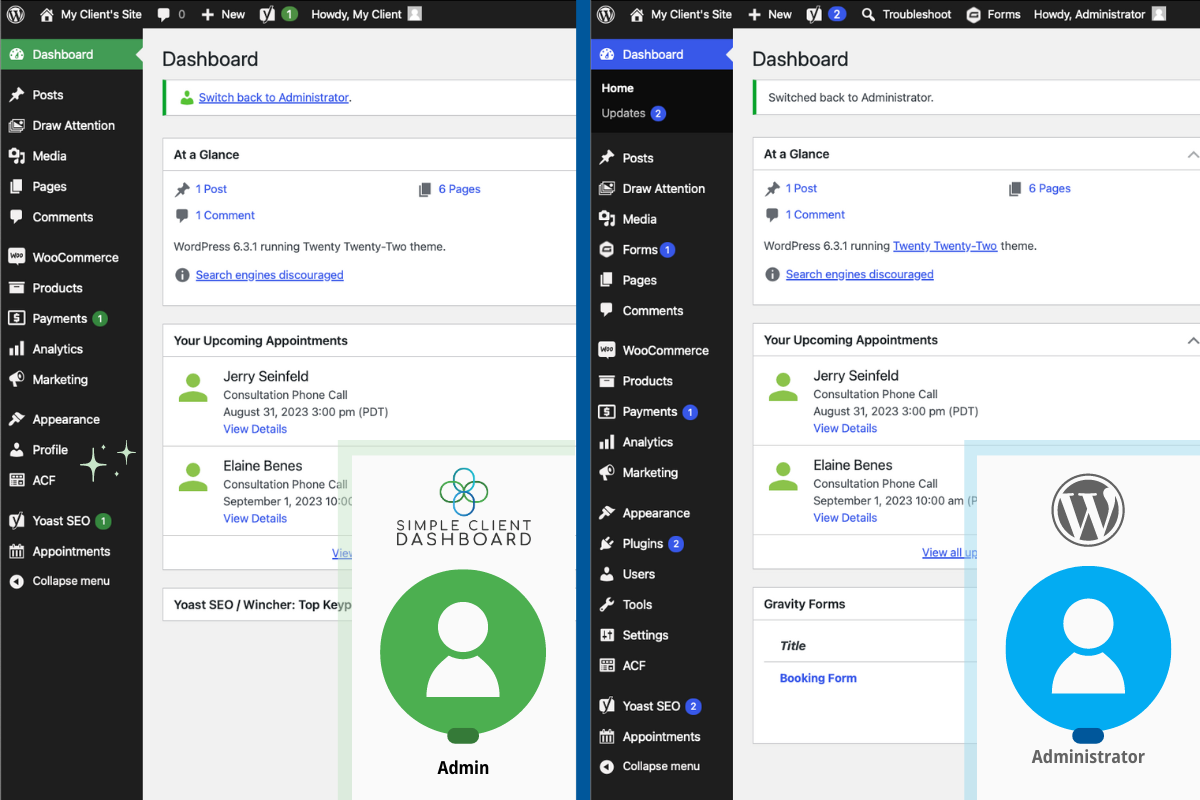Click Switch back to Administrator link
This screenshot has height=800, width=1200.
tap(274, 97)
